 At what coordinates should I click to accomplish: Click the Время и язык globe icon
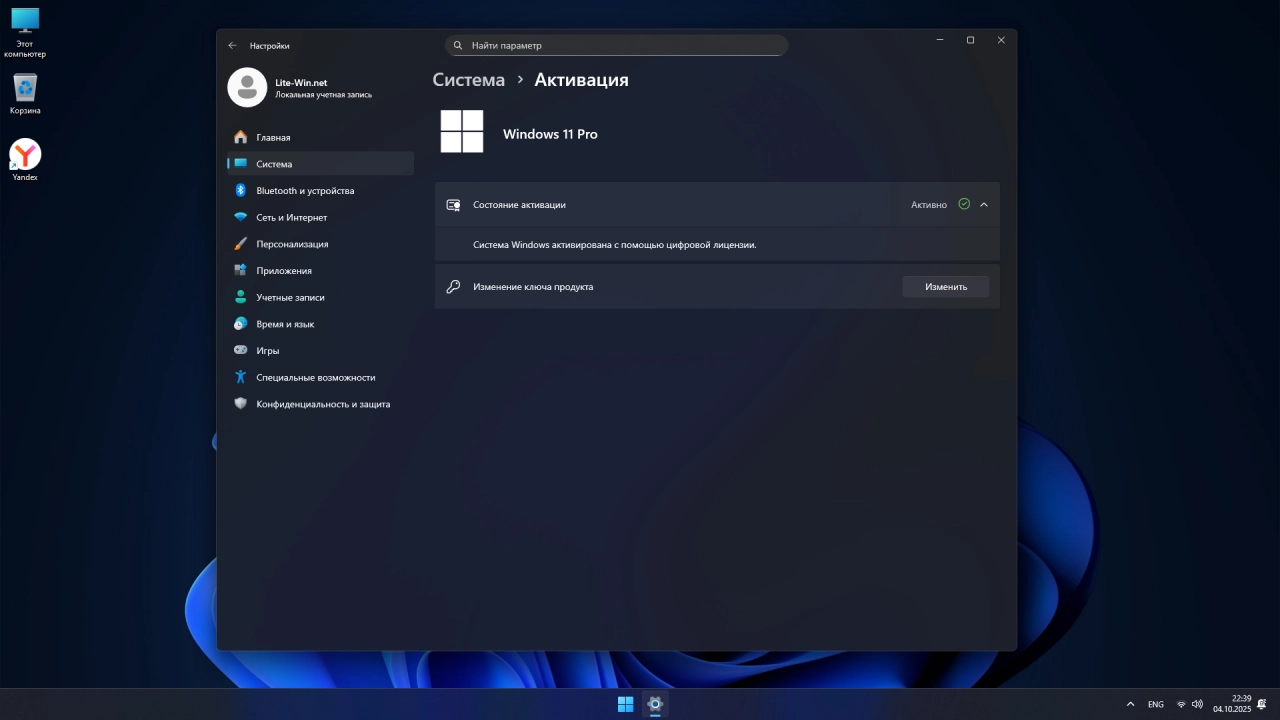pyautogui.click(x=240, y=324)
